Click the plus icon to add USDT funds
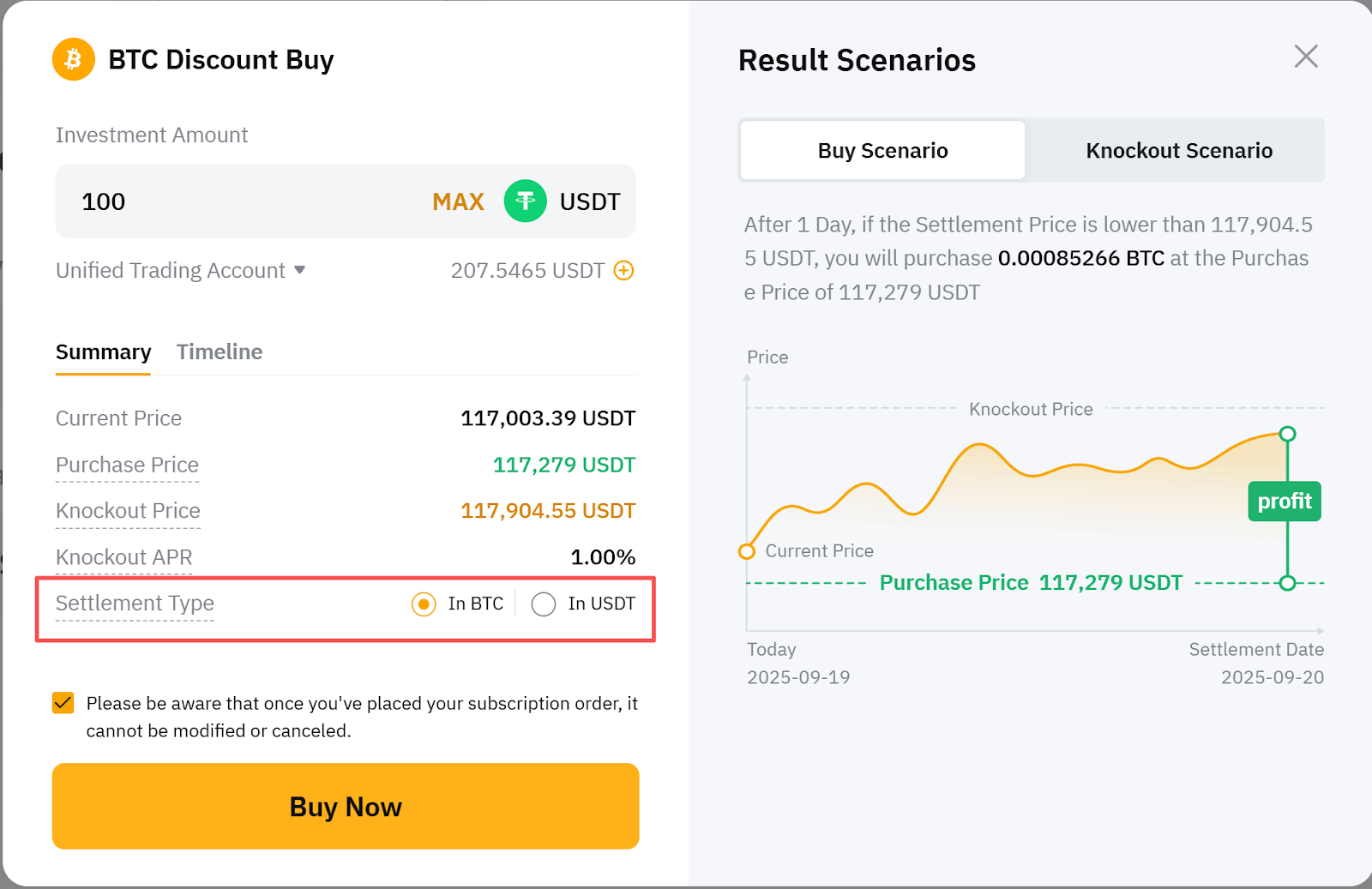The width and height of the screenshot is (1372, 889). tap(624, 271)
